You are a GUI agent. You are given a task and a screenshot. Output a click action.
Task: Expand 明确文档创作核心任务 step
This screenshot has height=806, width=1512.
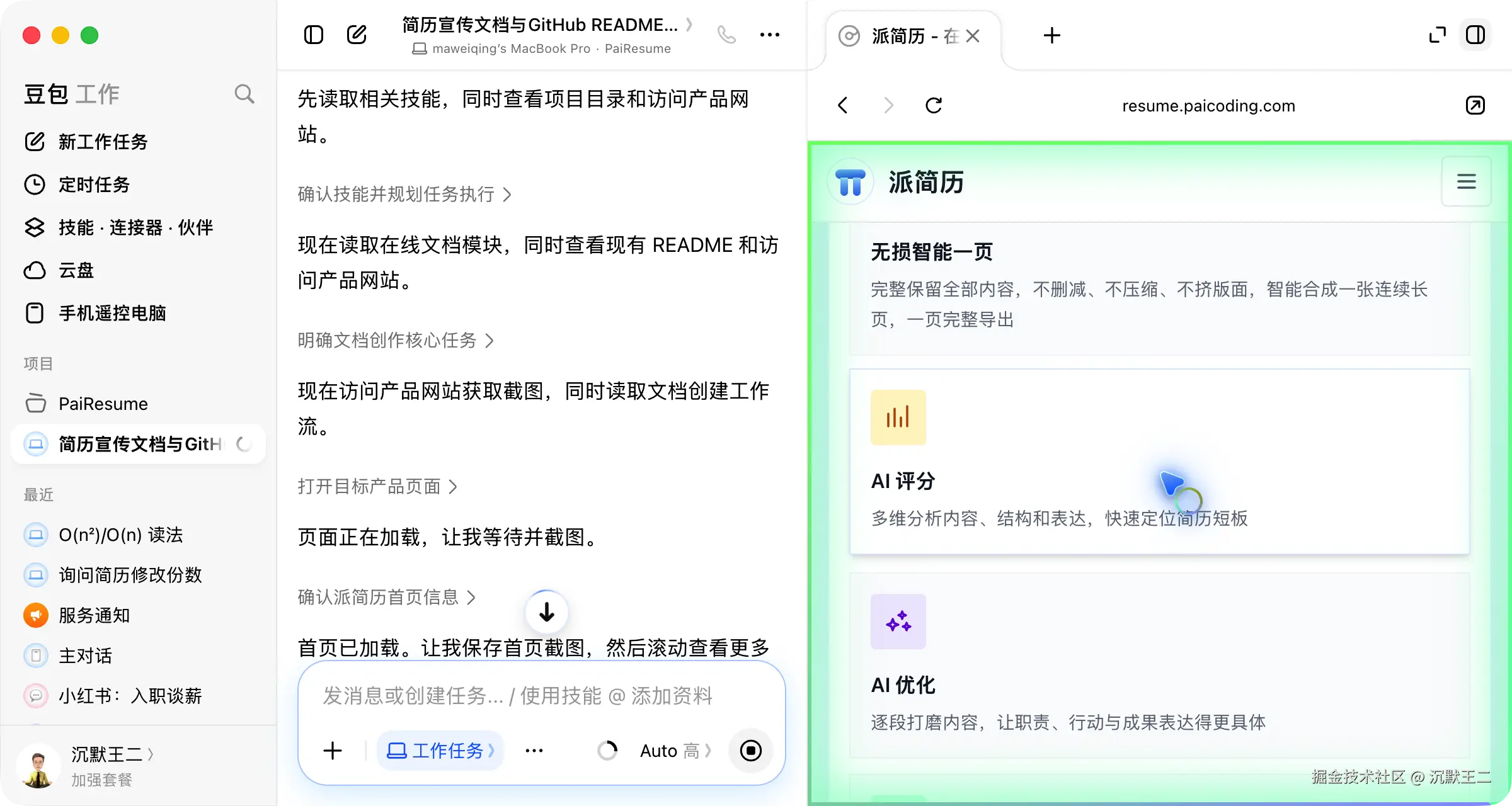coord(396,341)
